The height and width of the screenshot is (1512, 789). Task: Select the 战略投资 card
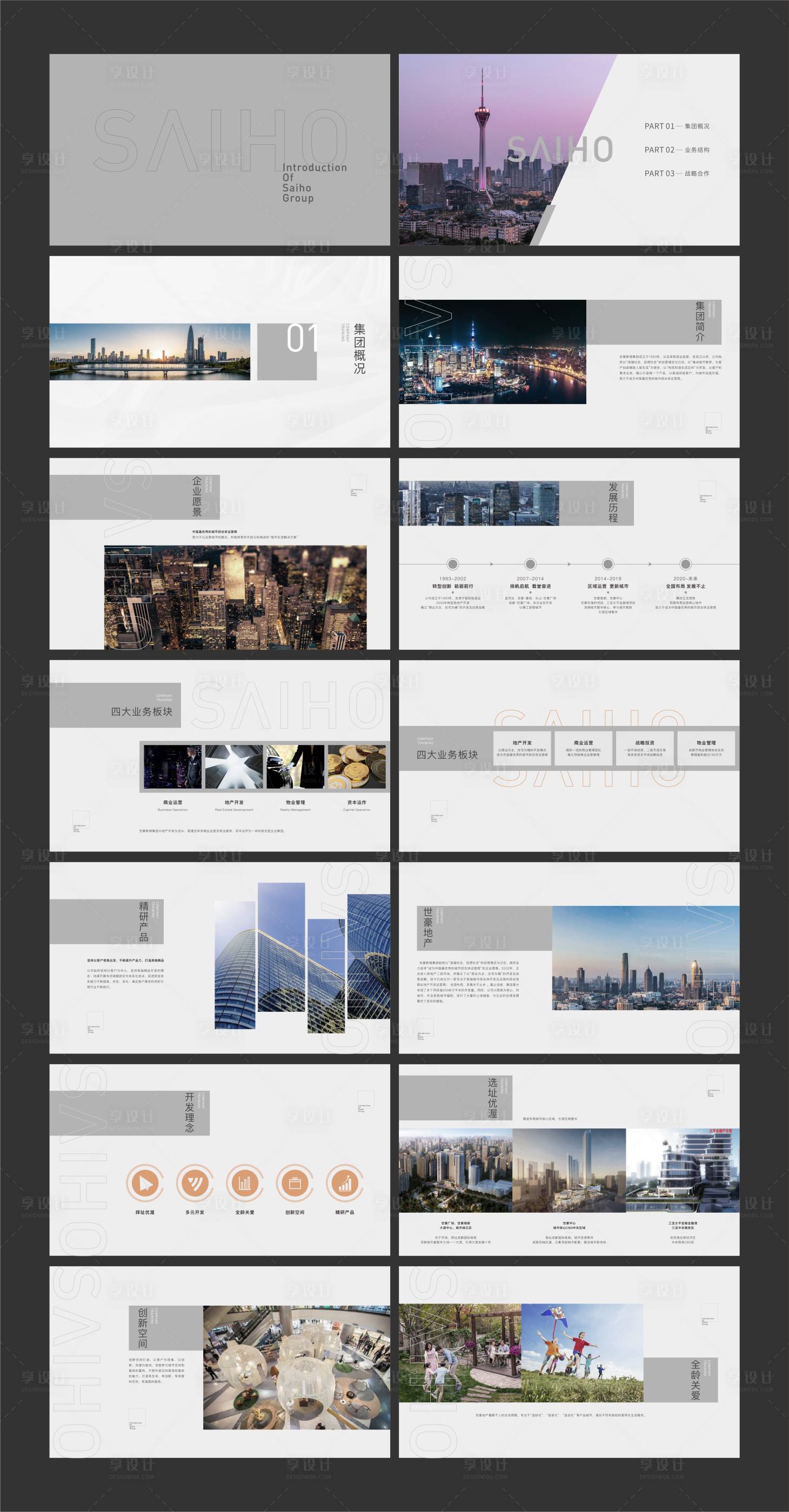(645, 748)
